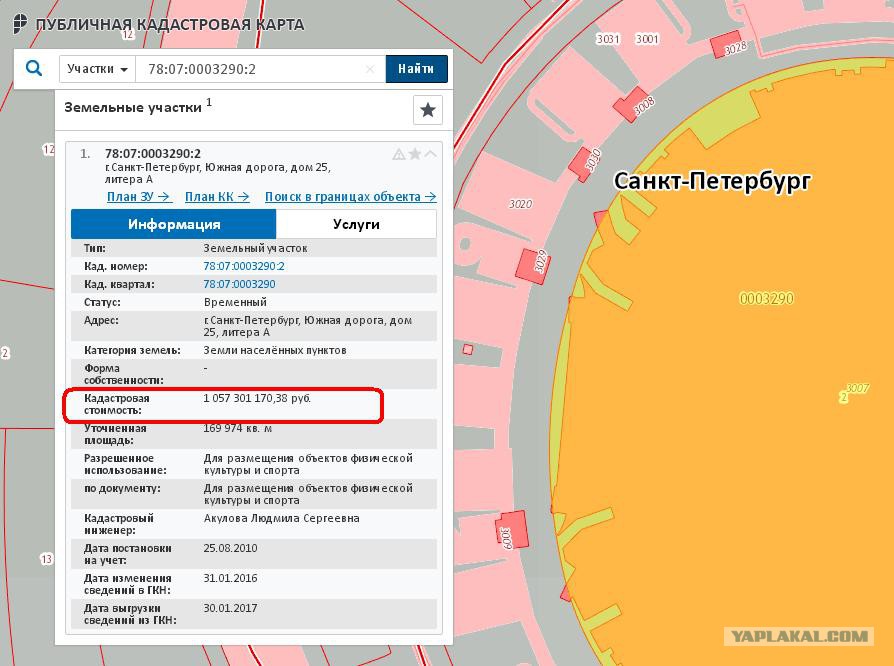Screen dimensions: 894x666
Task: Open the План ЗУ link
Action: pyautogui.click(x=139, y=197)
